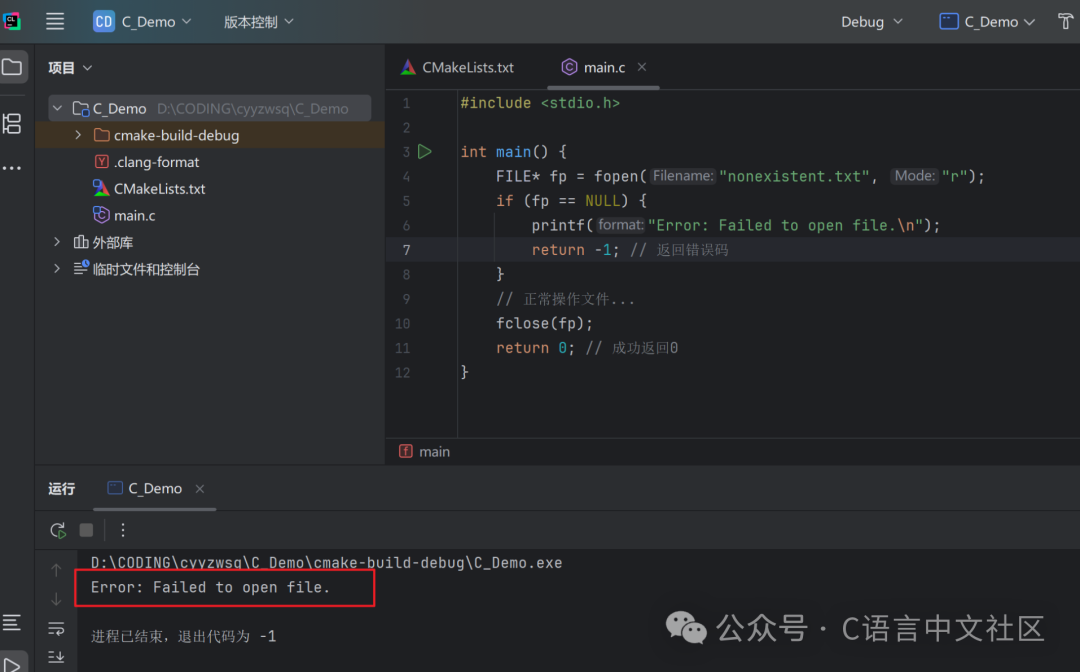
Task: Expand the 临时文件和控制台 node
Action: [57, 269]
